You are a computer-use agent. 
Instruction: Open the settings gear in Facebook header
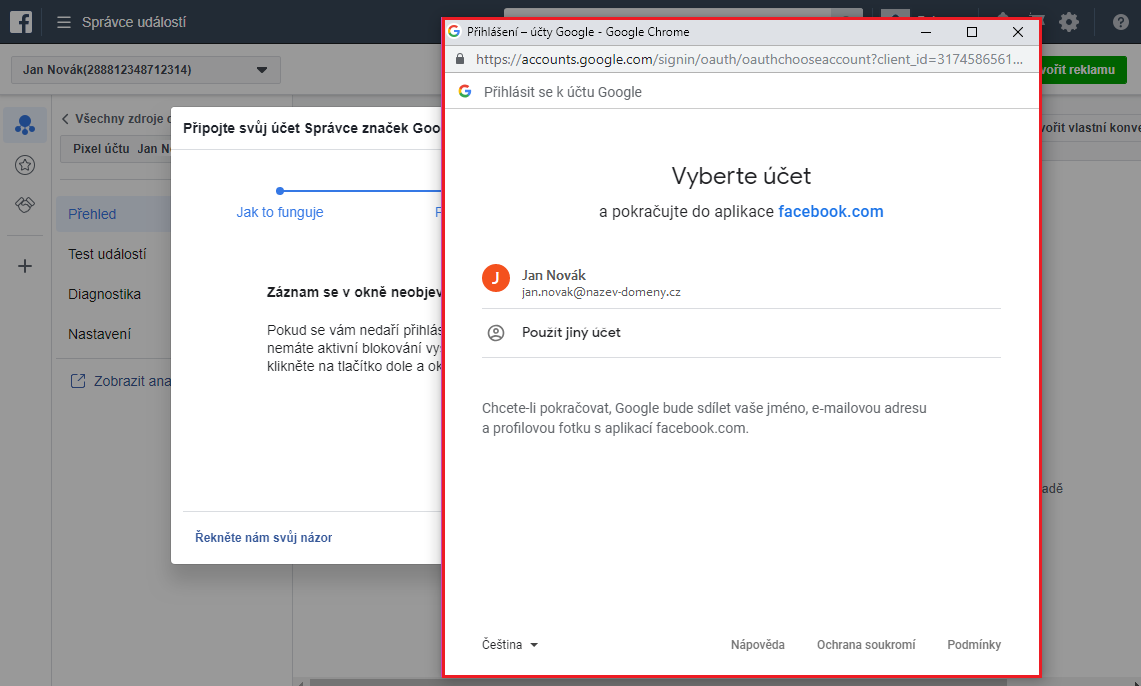[x=1068, y=22]
